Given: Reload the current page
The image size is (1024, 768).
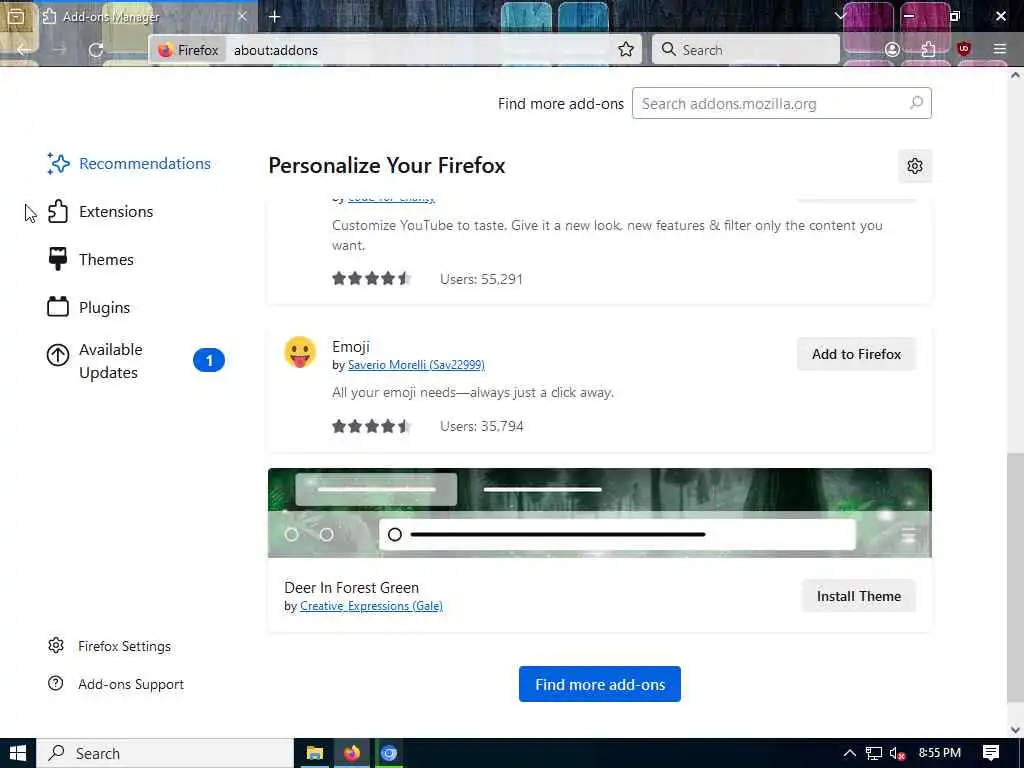Looking at the screenshot, I should 96,50.
